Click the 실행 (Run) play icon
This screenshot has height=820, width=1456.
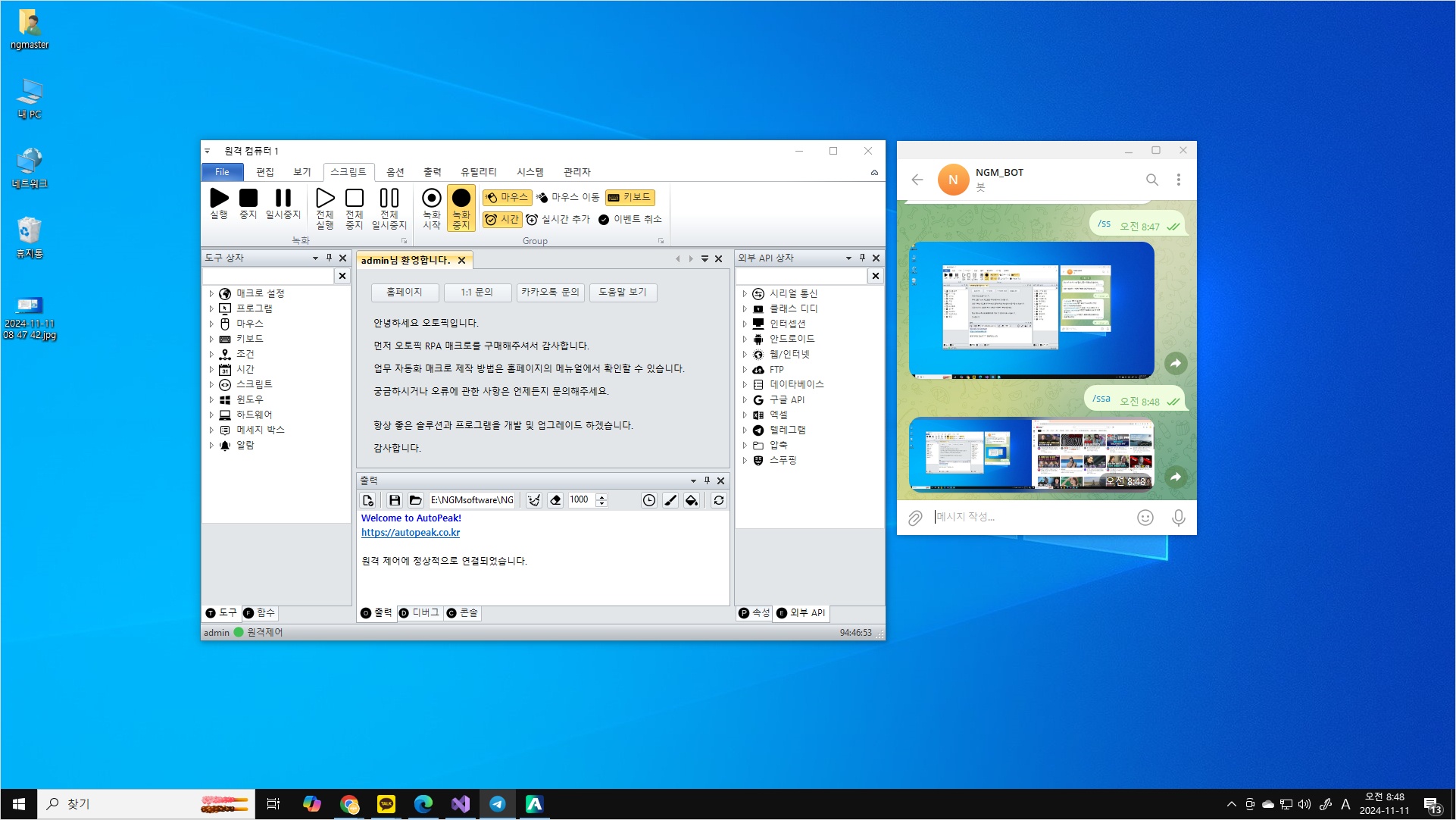click(x=219, y=199)
